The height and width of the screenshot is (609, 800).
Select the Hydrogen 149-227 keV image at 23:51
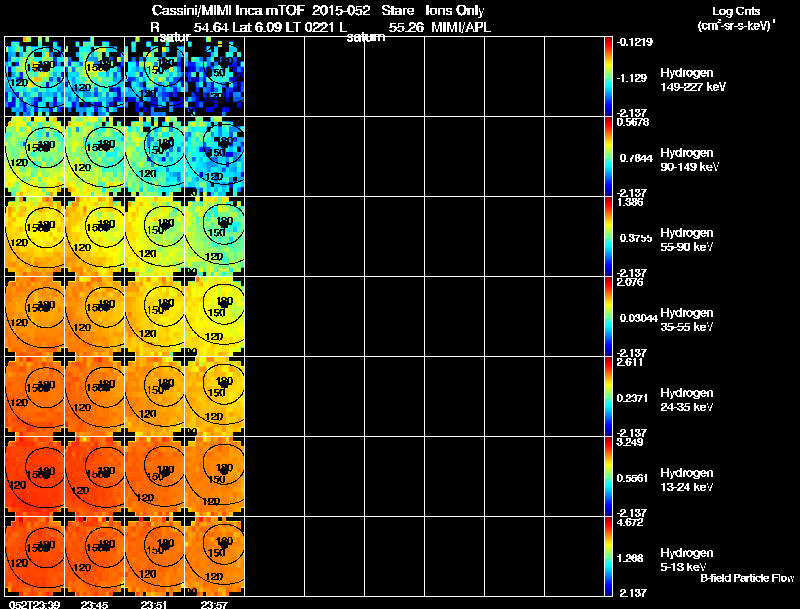click(155, 76)
